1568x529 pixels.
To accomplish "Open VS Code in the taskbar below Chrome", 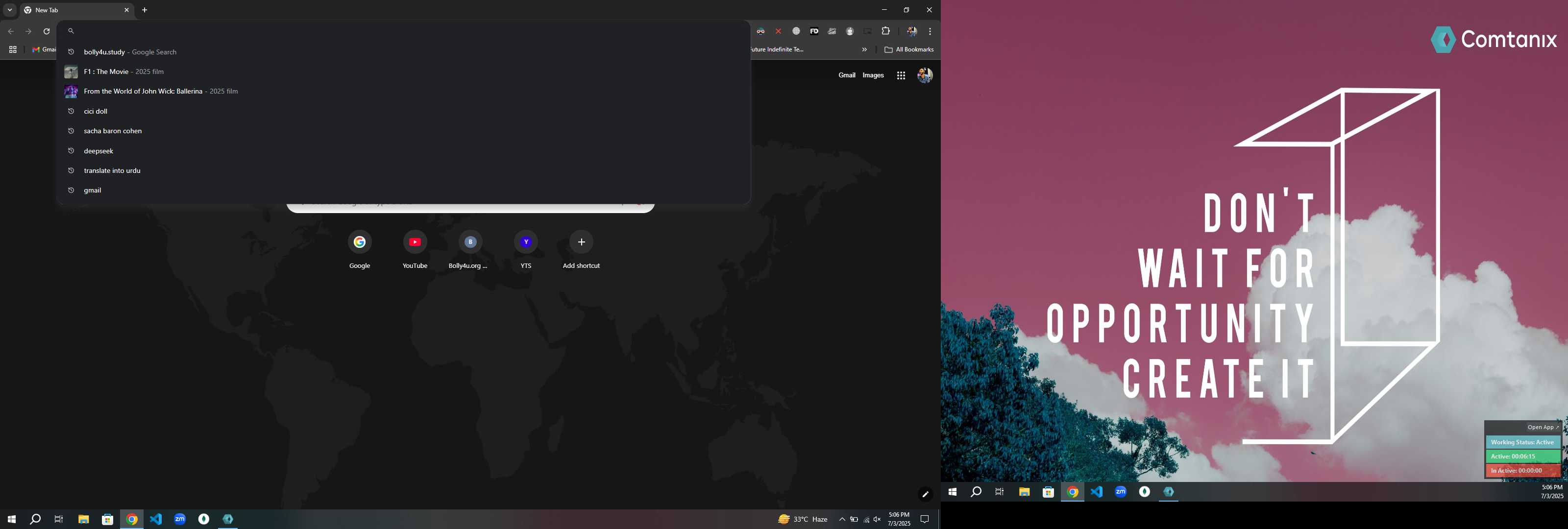I will 156,519.
